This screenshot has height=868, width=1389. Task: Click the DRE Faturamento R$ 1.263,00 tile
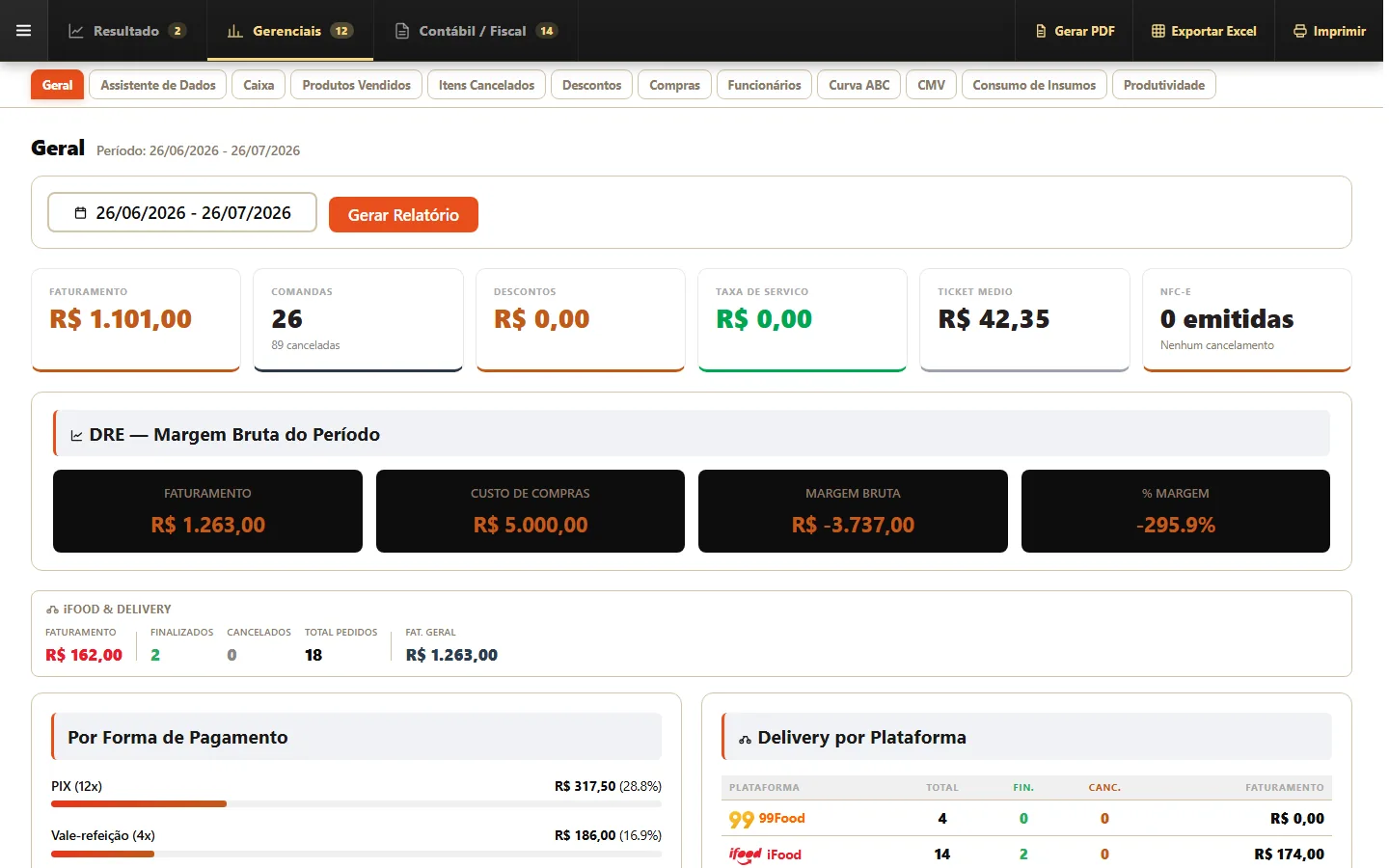pos(207,511)
